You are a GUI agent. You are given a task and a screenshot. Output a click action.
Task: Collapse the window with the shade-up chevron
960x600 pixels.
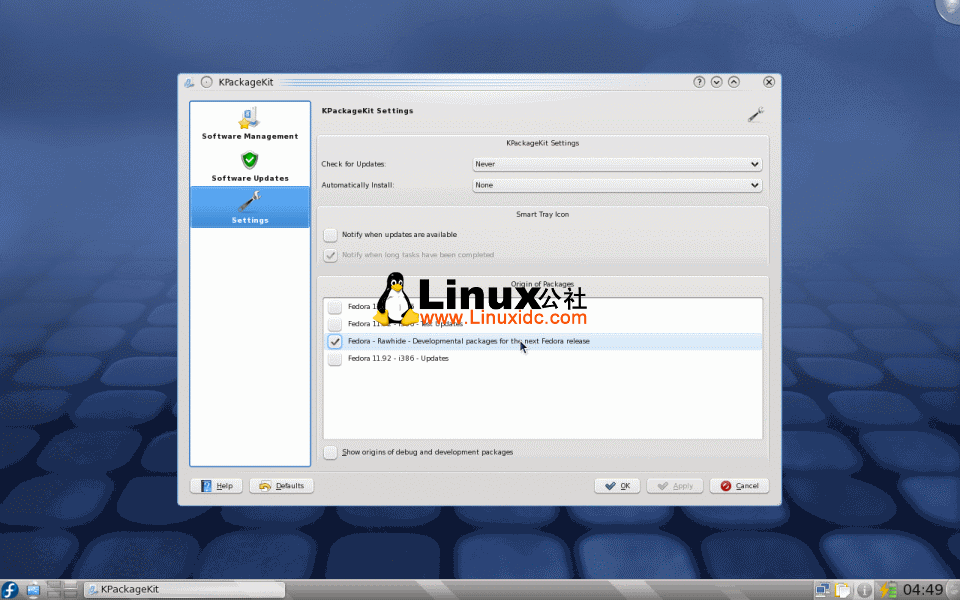tap(733, 81)
